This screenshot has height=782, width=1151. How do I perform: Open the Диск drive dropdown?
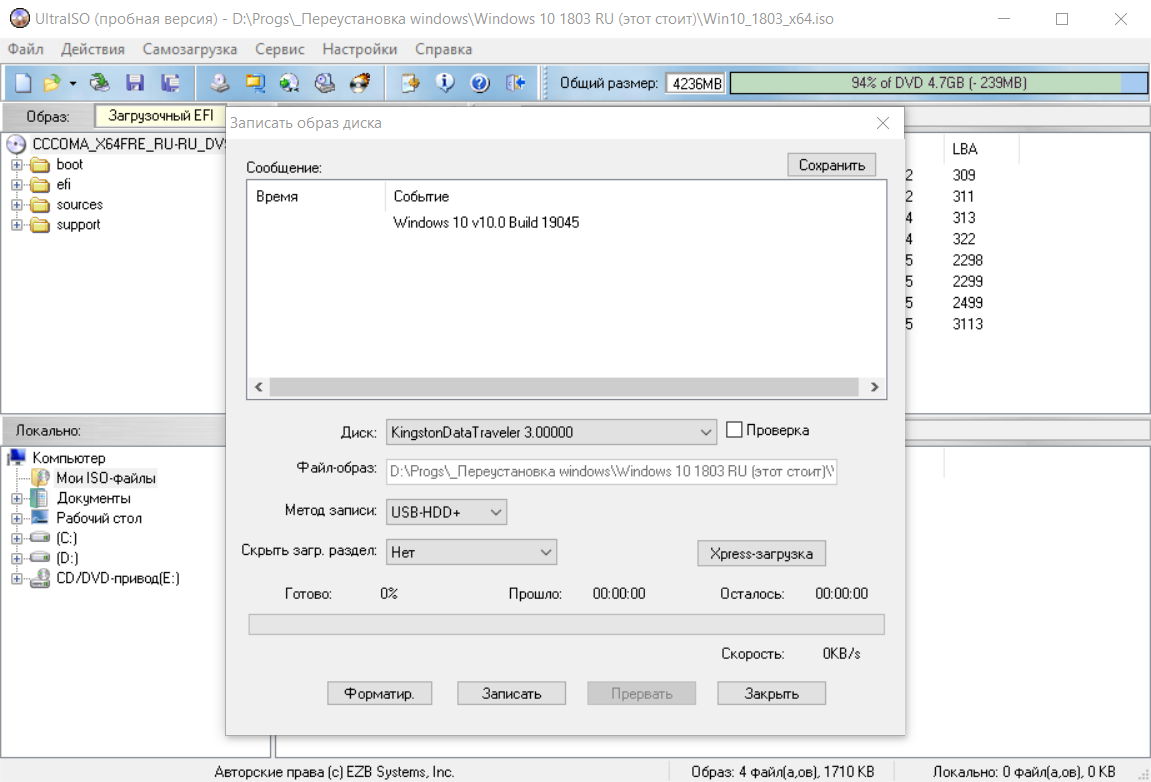(551, 432)
